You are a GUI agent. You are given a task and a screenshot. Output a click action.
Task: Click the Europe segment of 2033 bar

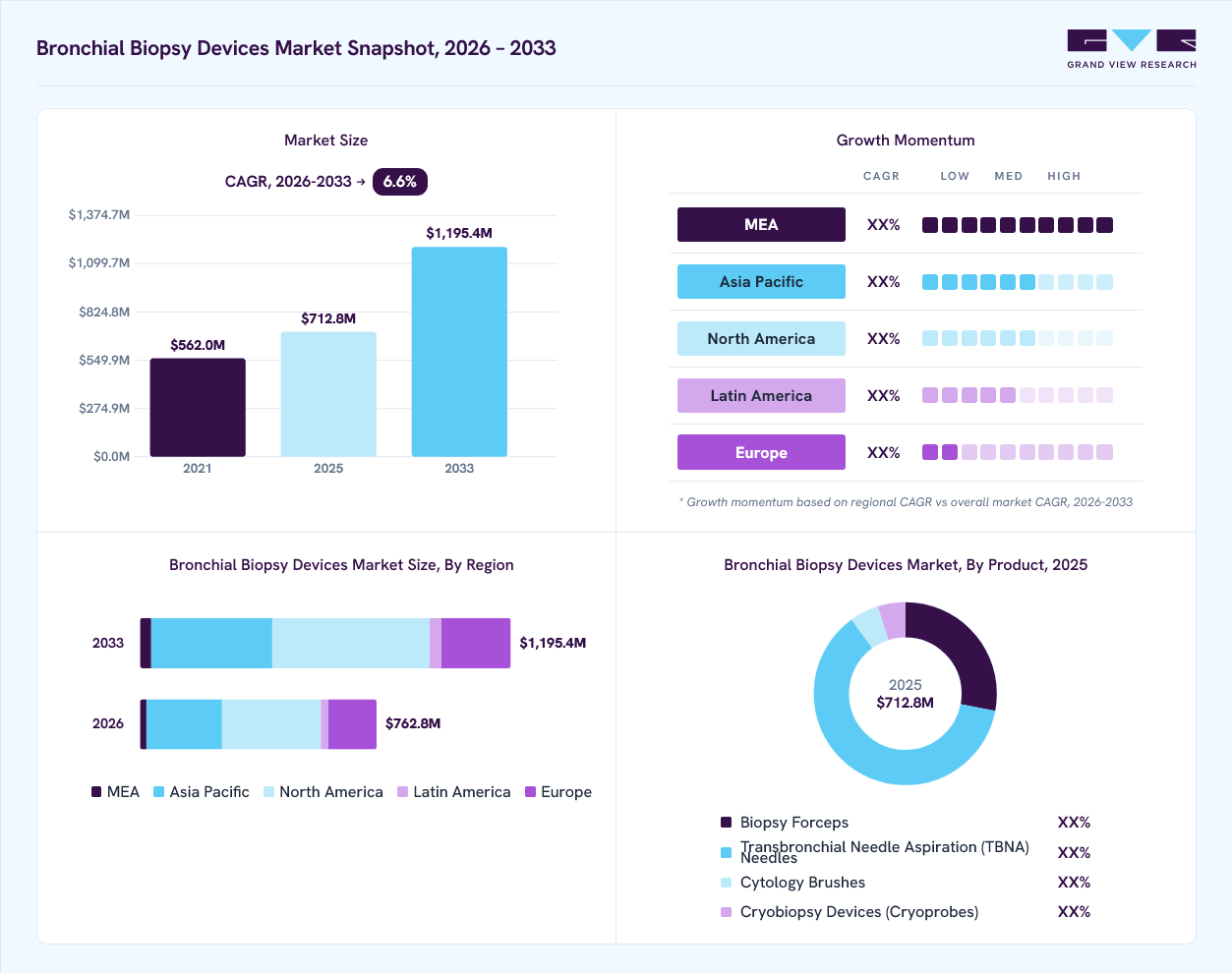[476, 644]
